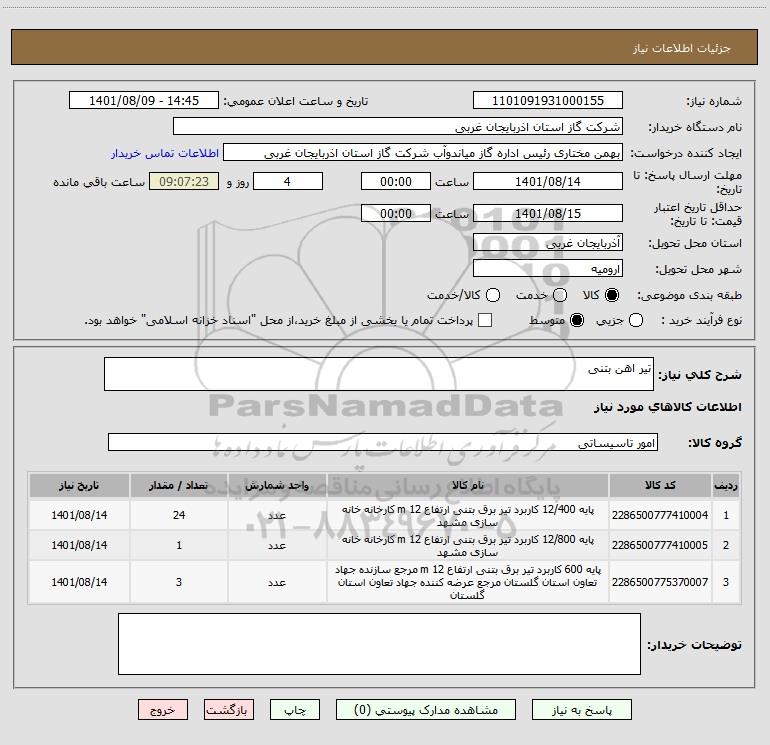Click the کد کالا column header
Image resolution: width=770 pixels, height=745 pixels.
click(x=660, y=485)
